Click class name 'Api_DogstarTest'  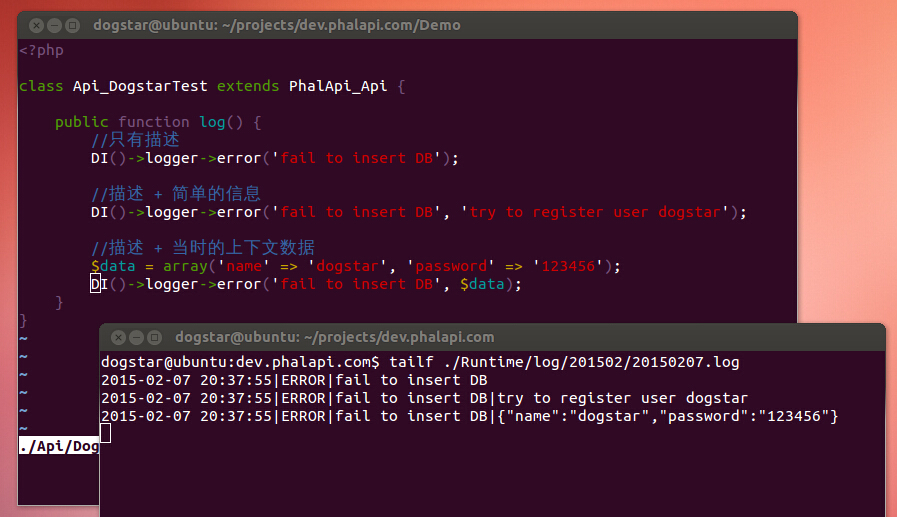pyautogui.click(x=140, y=86)
